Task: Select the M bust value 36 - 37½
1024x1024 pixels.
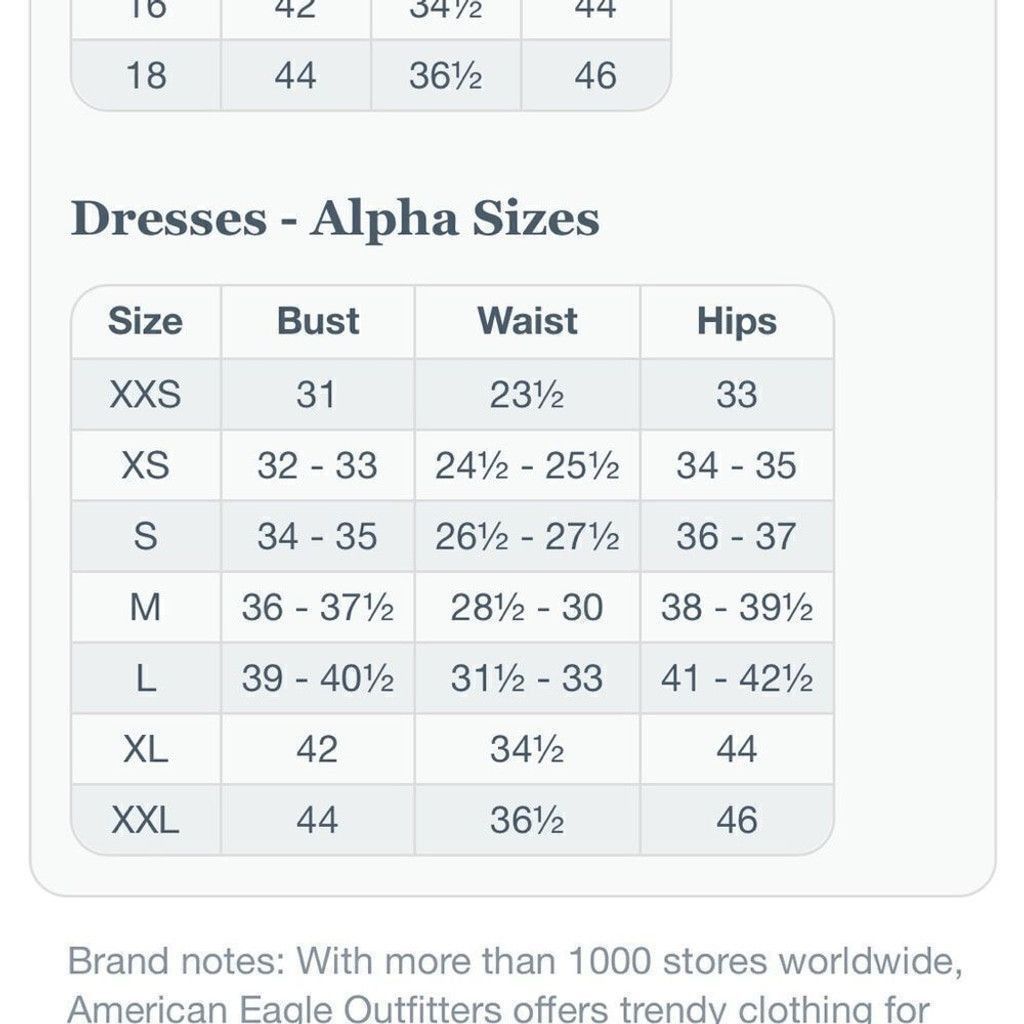Action: [x=317, y=607]
